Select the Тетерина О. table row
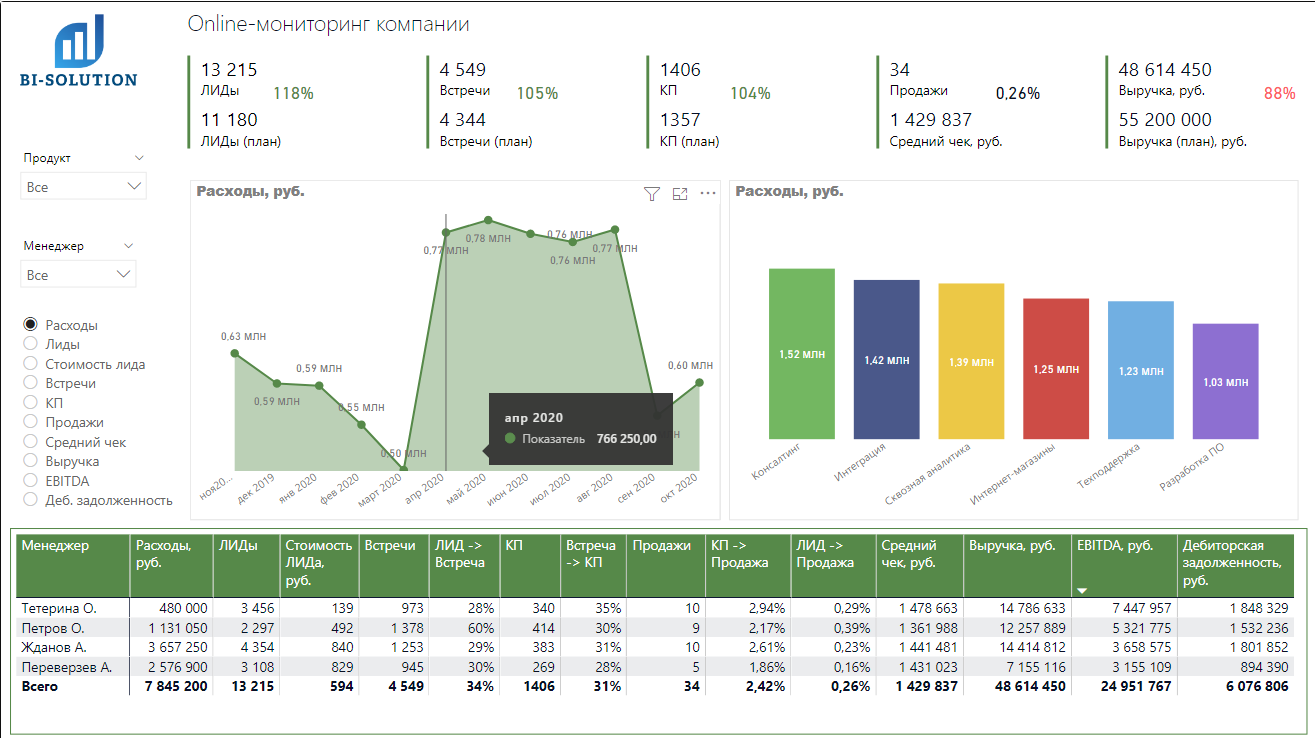Viewport: 1315px width, 738px height. coord(657,608)
